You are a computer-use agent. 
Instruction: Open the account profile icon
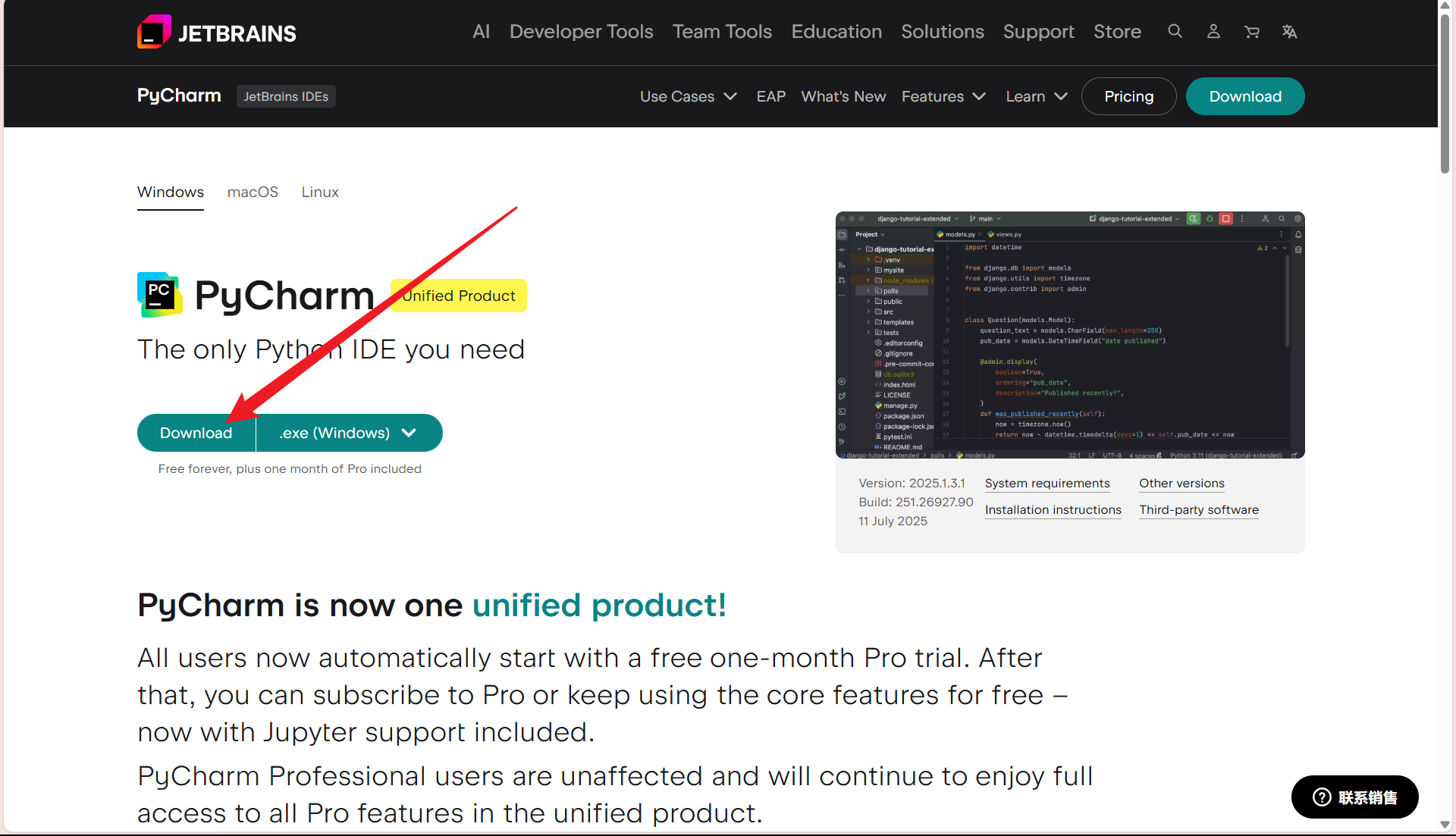1213,31
